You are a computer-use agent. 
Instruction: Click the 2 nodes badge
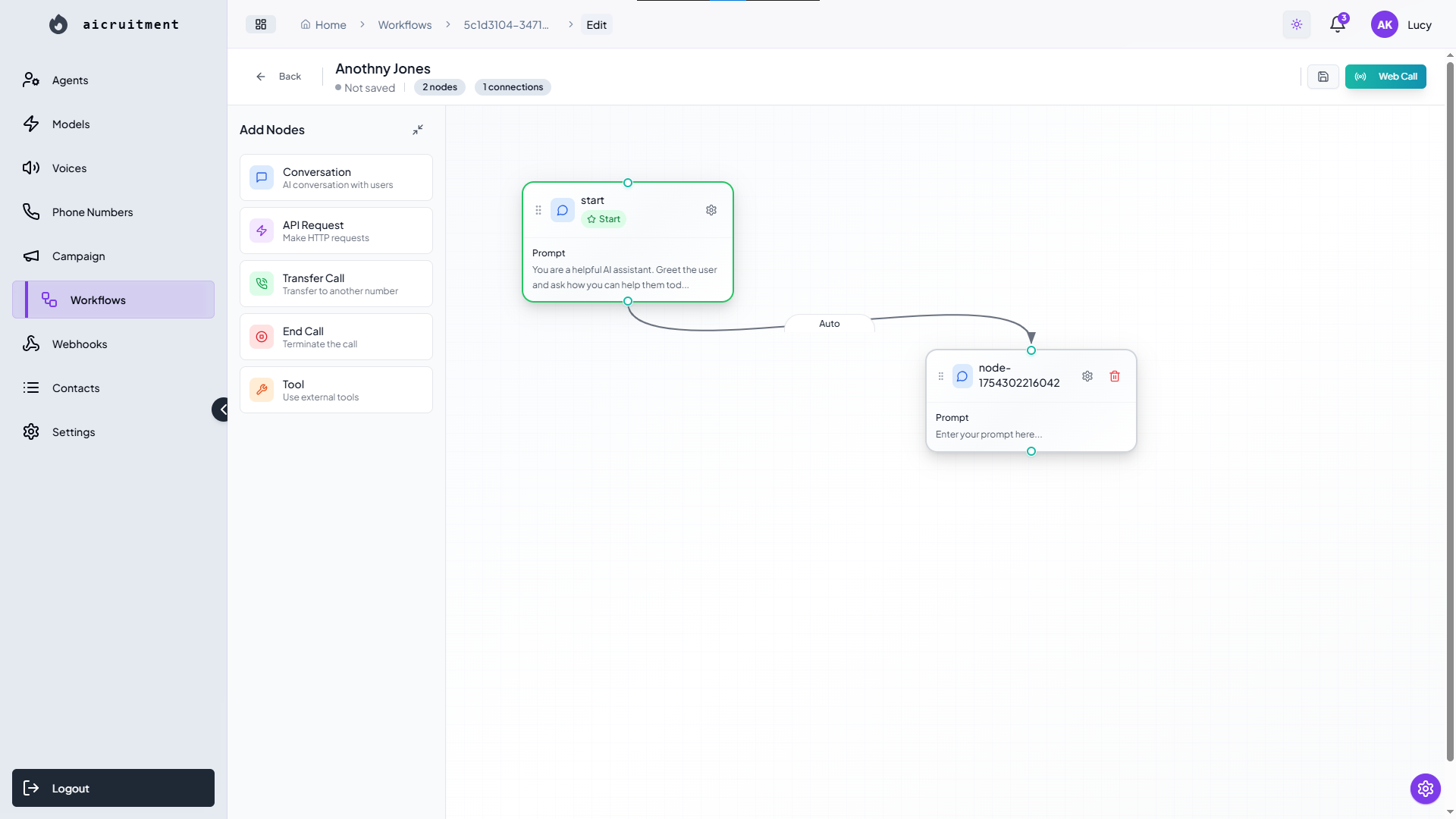[x=440, y=87]
